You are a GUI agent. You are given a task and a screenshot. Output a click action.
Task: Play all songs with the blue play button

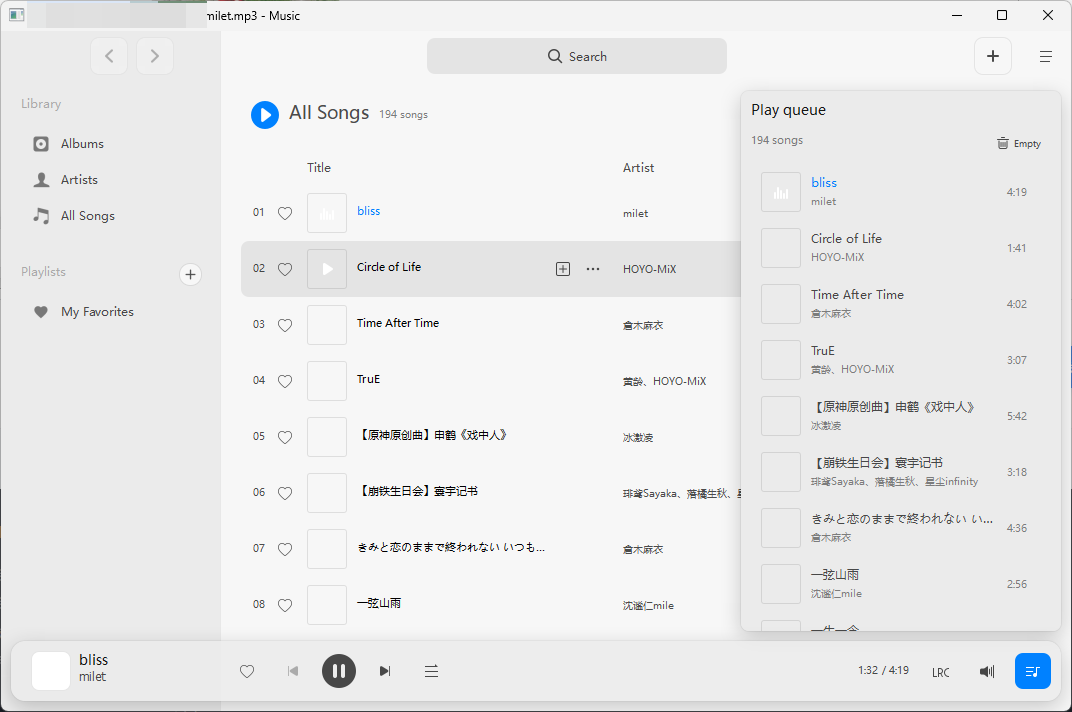(265, 115)
